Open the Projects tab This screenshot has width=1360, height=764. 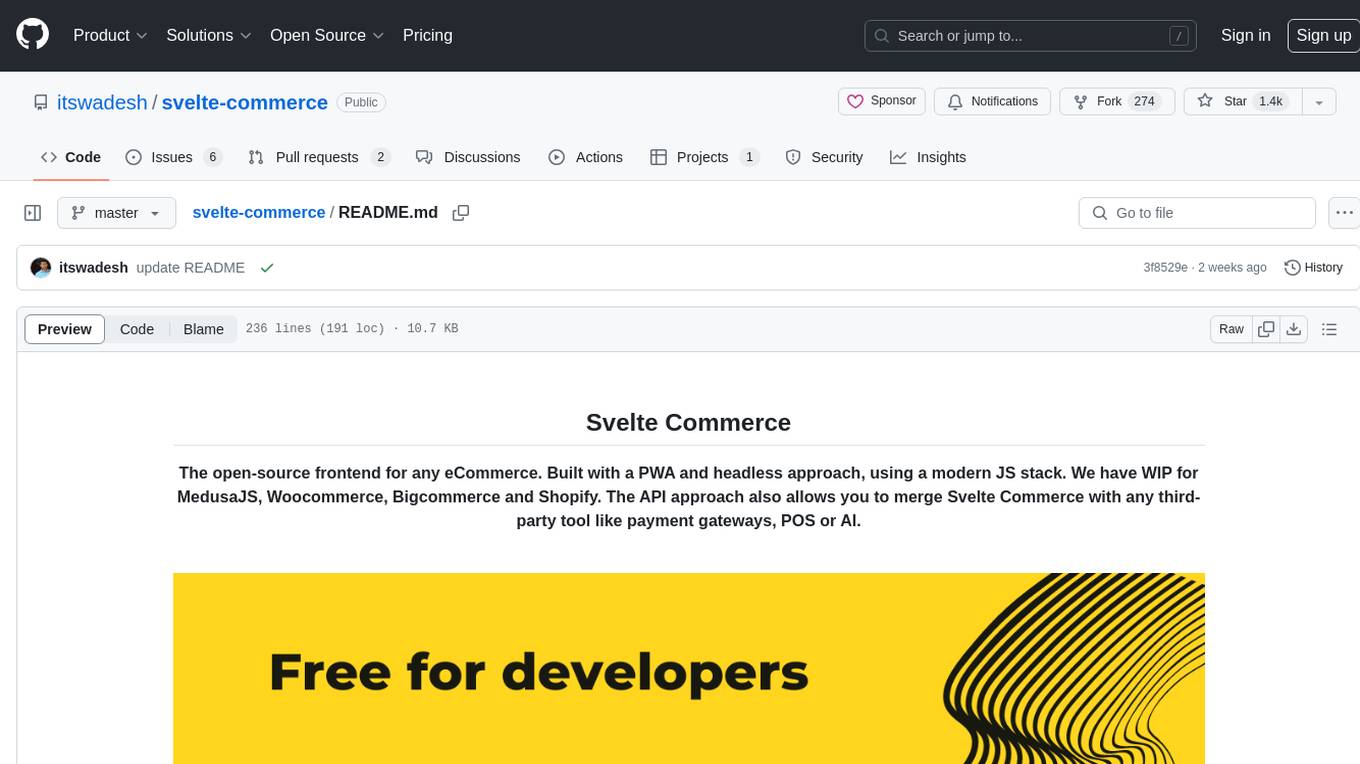[x=704, y=157]
